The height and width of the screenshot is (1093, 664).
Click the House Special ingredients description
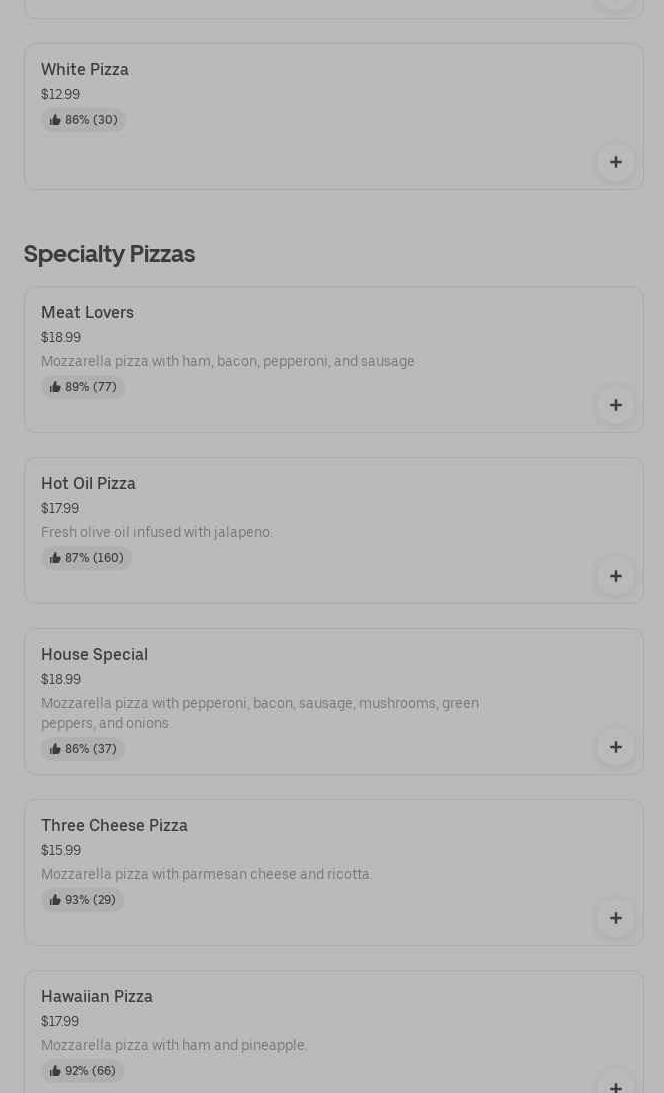pyautogui.click(x=260, y=713)
